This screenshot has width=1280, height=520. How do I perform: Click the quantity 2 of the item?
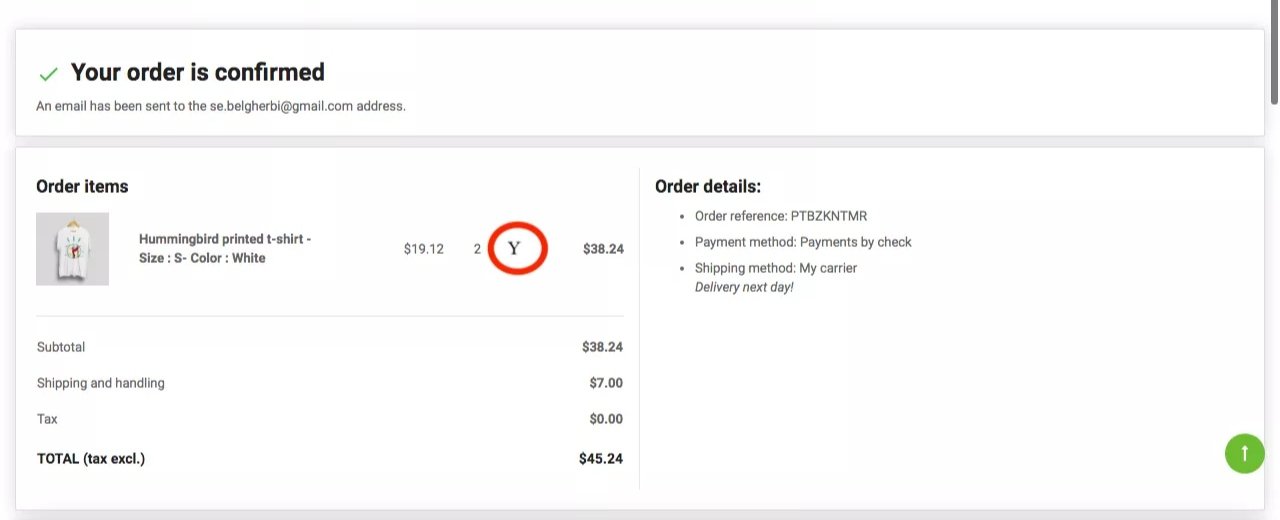[477, 249]
